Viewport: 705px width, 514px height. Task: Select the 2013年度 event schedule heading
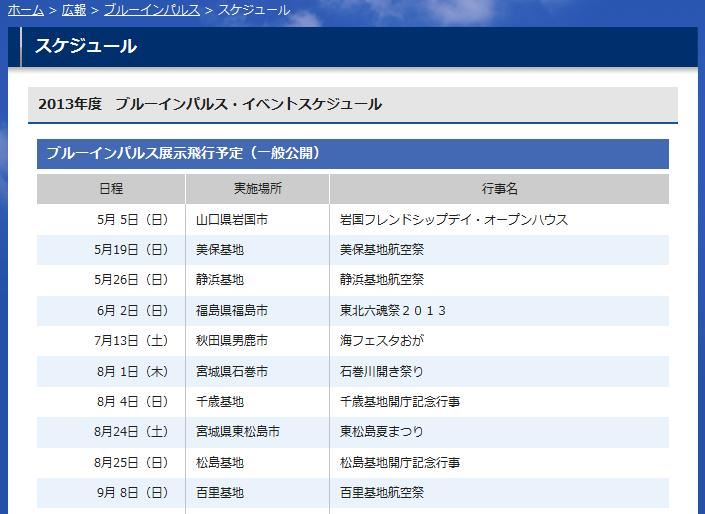pos(210,104)
